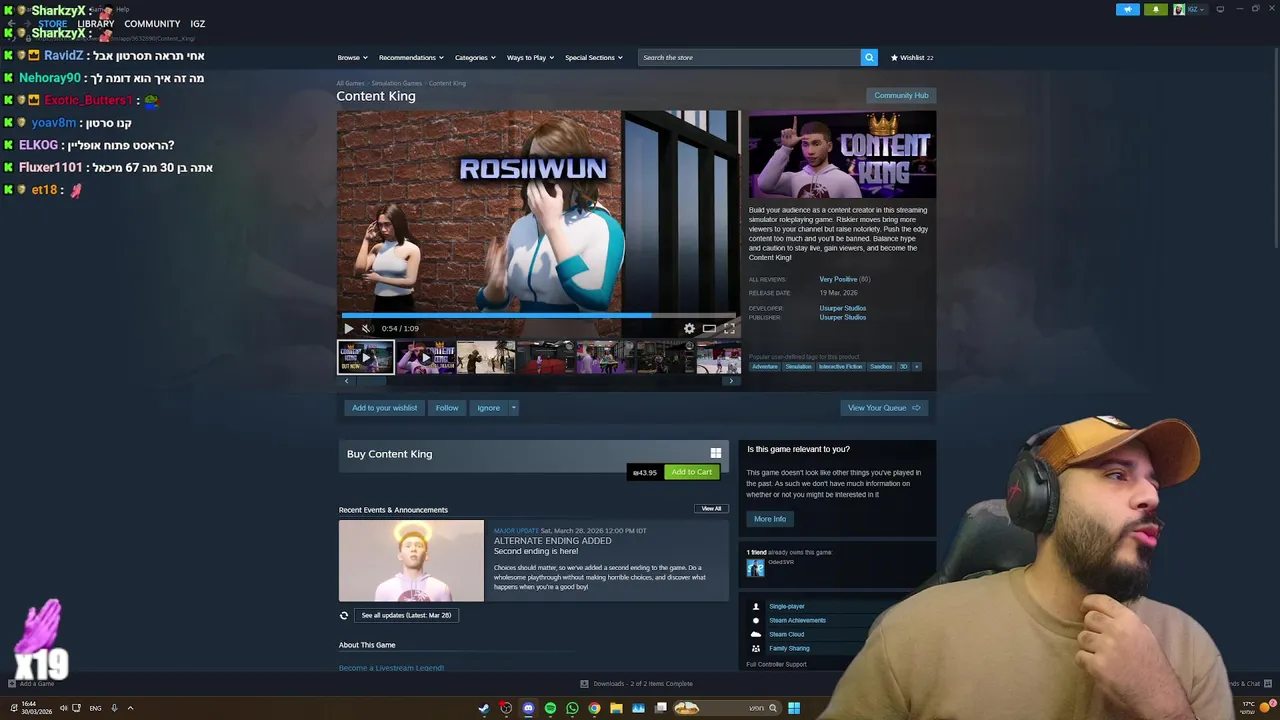Open the Recommendations dropdown menu
1280x720 pixels.
click(x=411, y=57)
